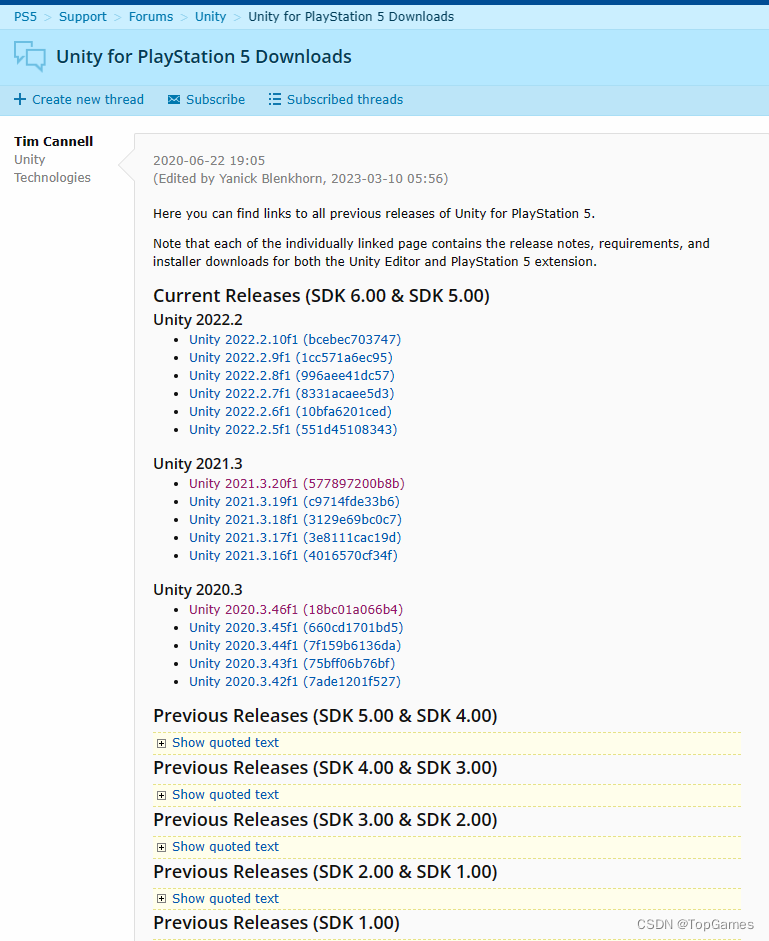The width and height of the screenshot is (769, 941).
Task: Open Unity 2022.2.9f1 (1cc571a6ec95) link
Action: pos(291,358)
